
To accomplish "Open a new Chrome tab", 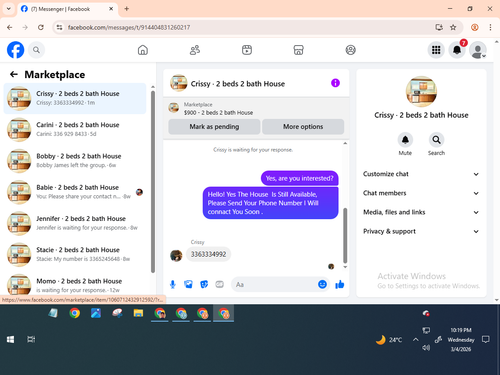I will [127, 9].
